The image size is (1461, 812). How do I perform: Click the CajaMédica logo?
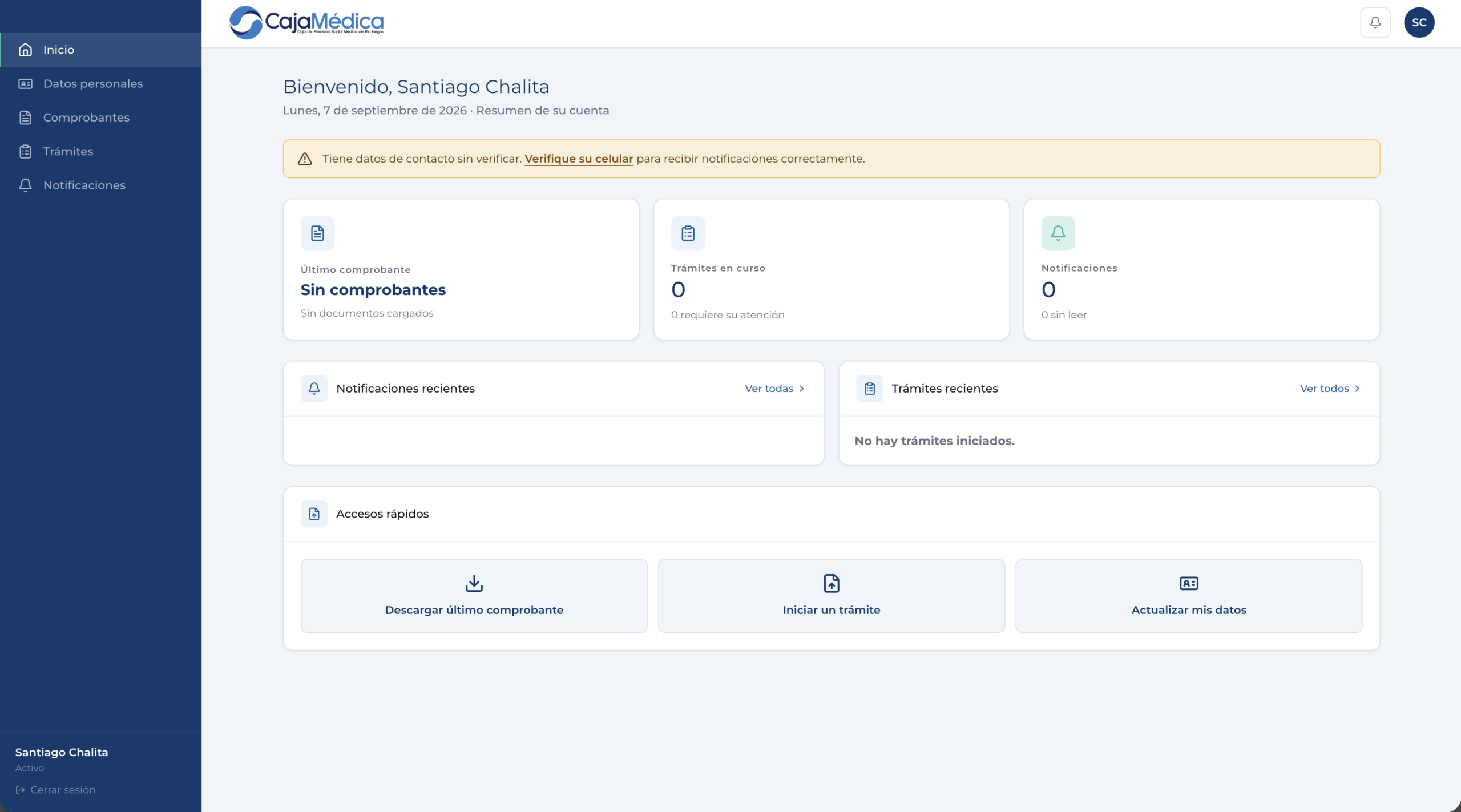306,22
